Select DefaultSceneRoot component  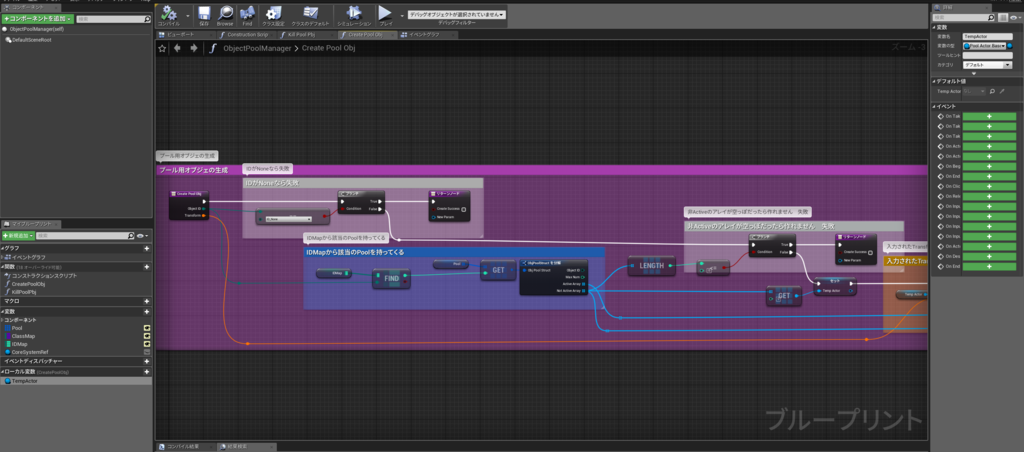[29, 40]
